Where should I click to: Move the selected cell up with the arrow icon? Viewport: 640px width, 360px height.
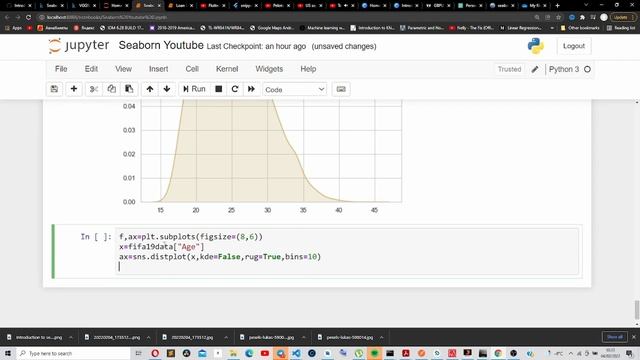(x=150, y=89)
